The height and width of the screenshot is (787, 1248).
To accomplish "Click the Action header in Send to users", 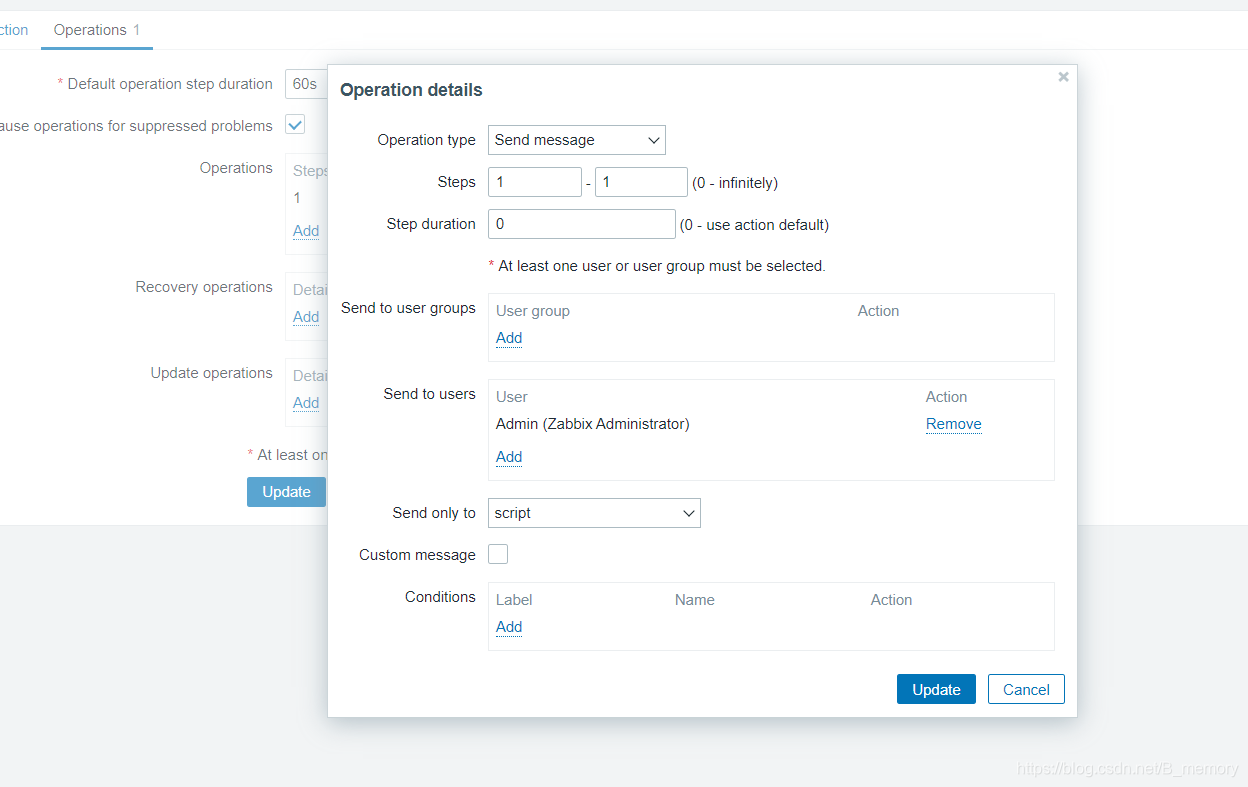I will point(946,397).
